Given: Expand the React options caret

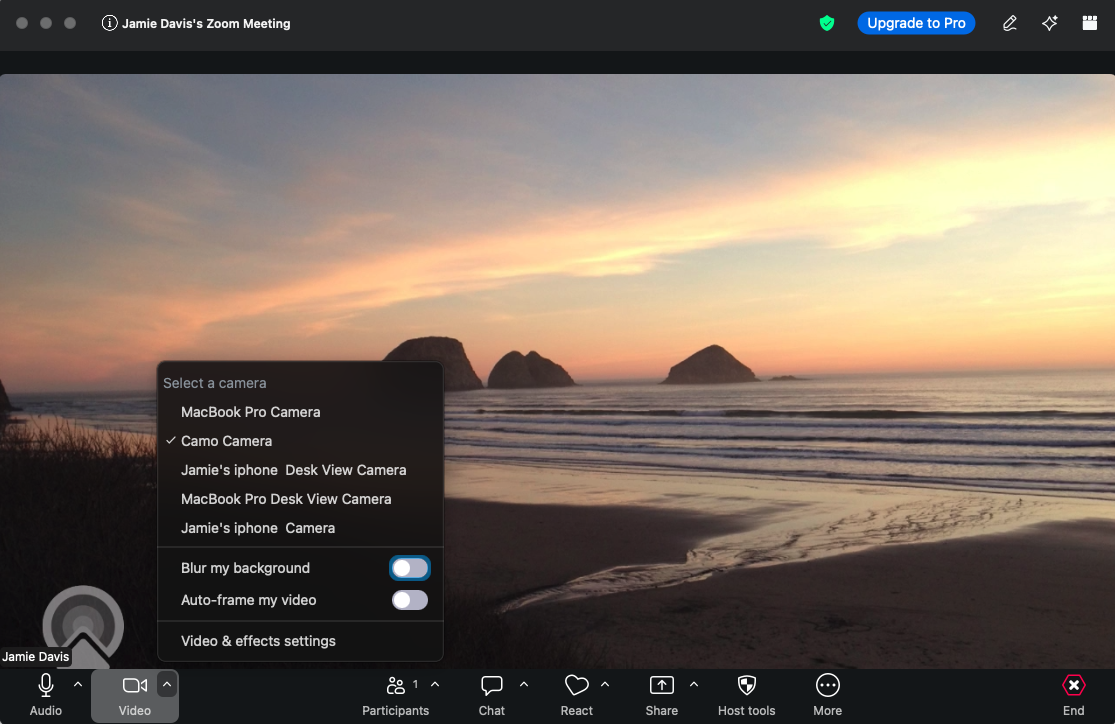Looking at the screenshot, I should (605, 684).
